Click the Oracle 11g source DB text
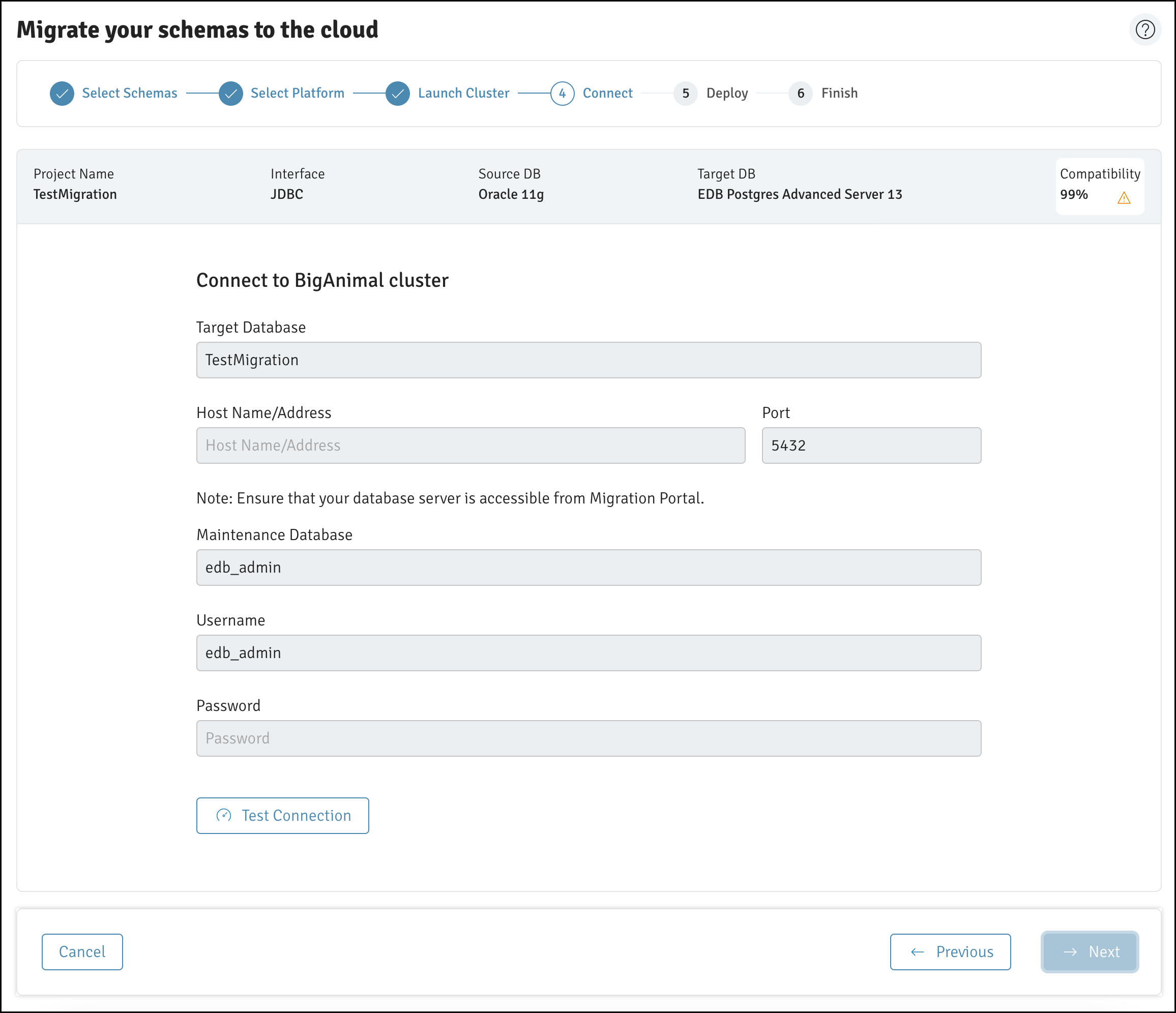 point(511,195)
